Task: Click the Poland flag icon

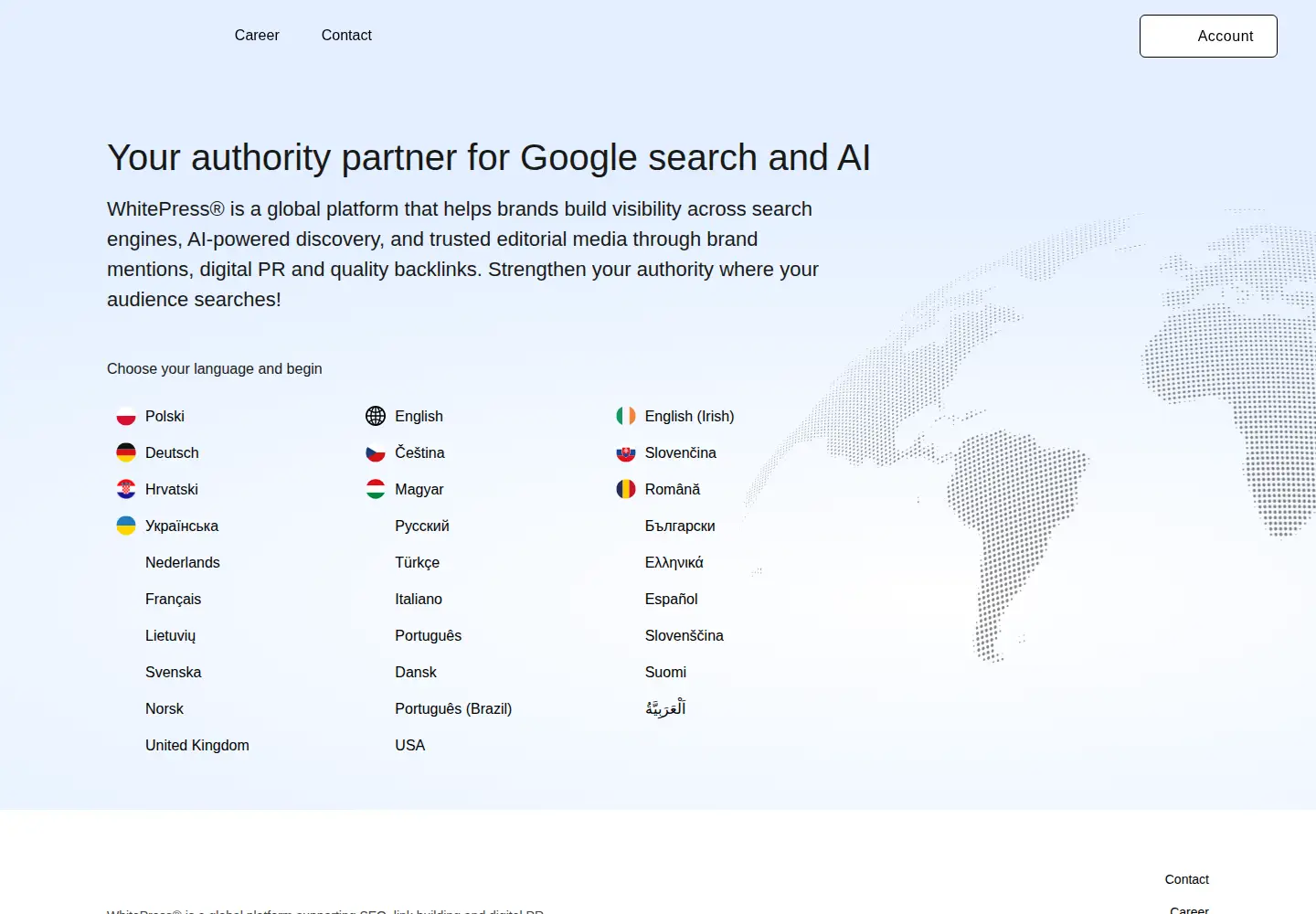Action: click(x=126, y=416)
